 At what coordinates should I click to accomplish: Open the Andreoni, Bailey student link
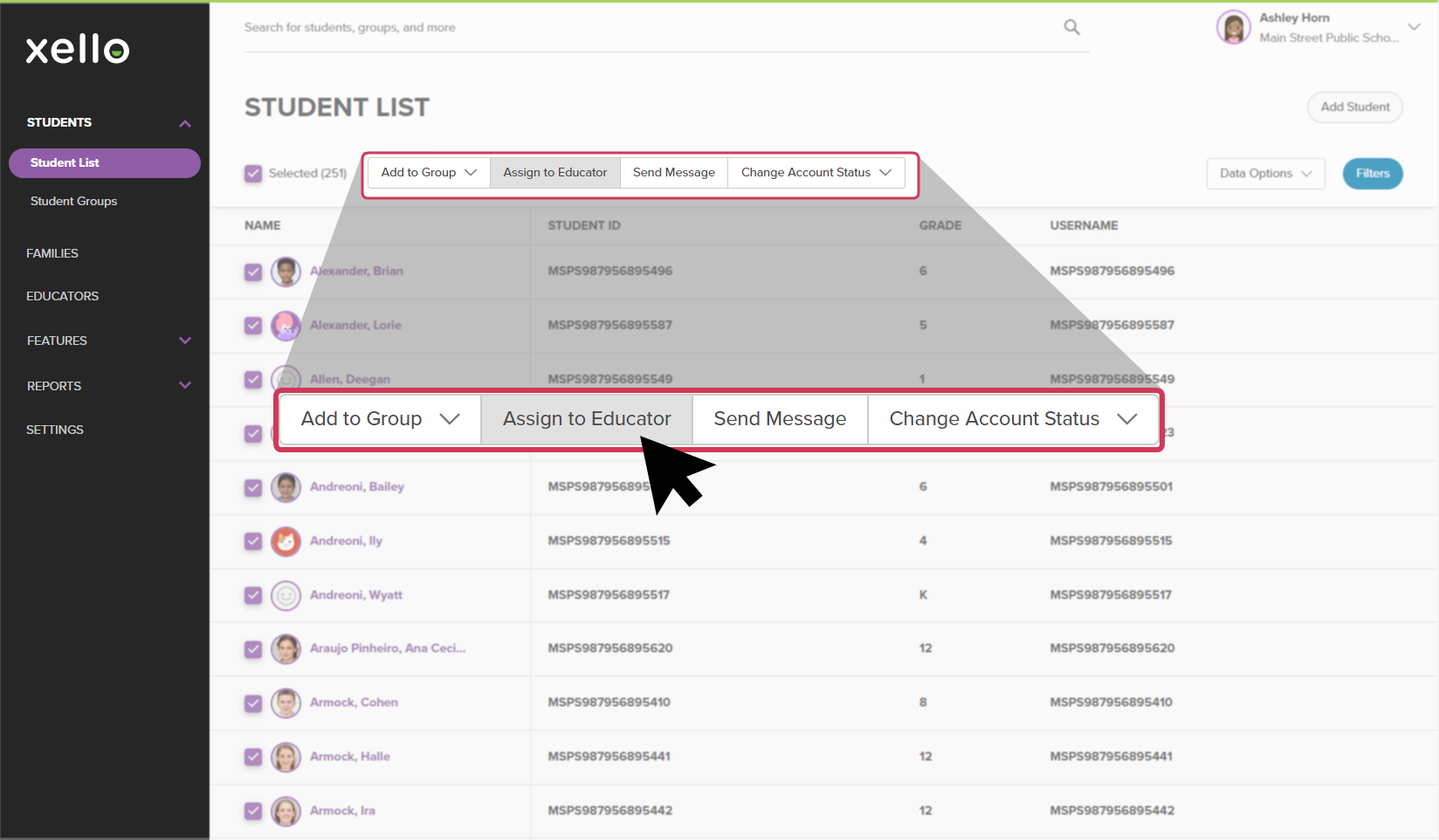pos(357,487)
